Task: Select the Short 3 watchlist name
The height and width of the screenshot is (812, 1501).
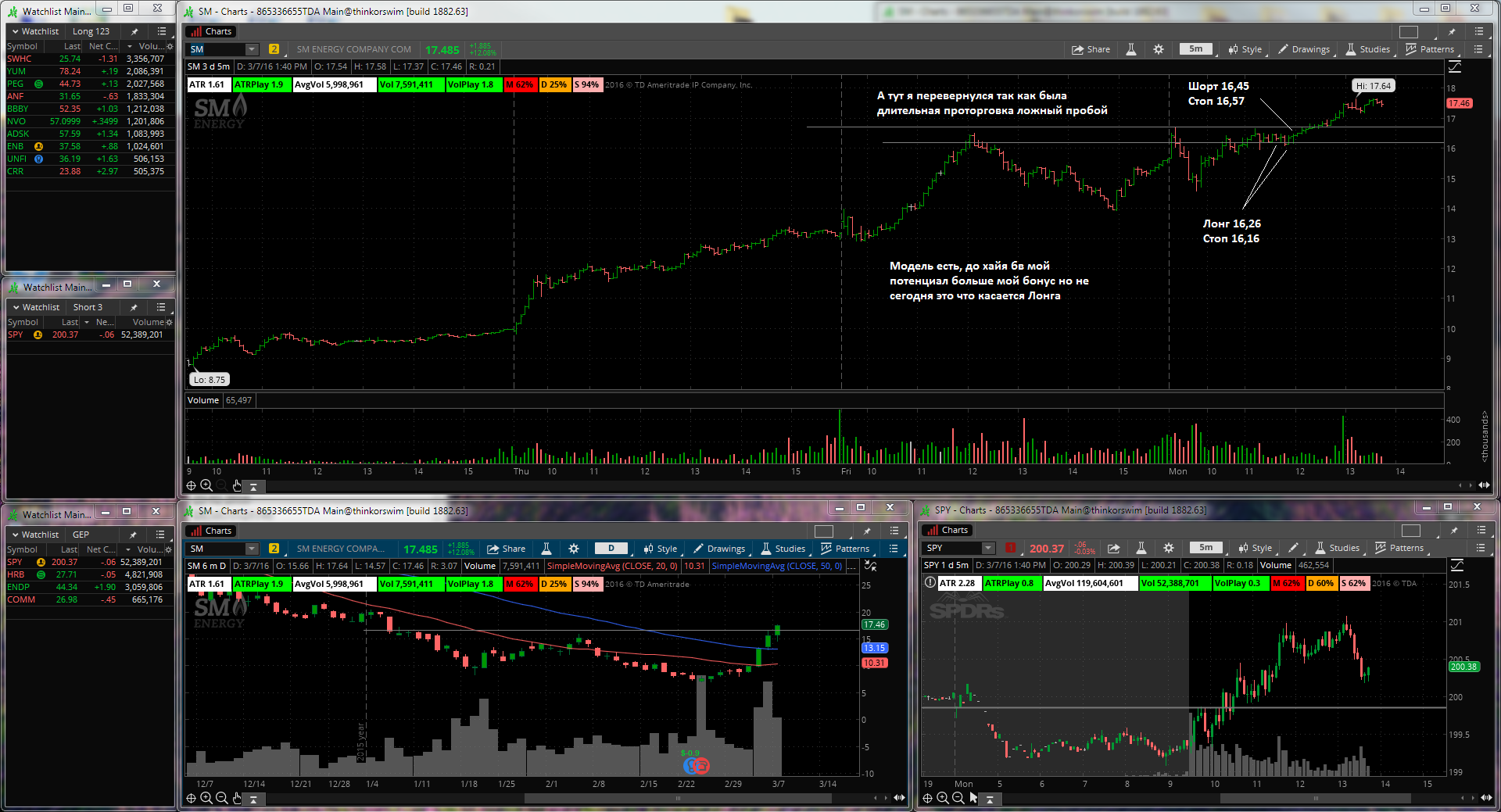Action: (x=88, y=307)
